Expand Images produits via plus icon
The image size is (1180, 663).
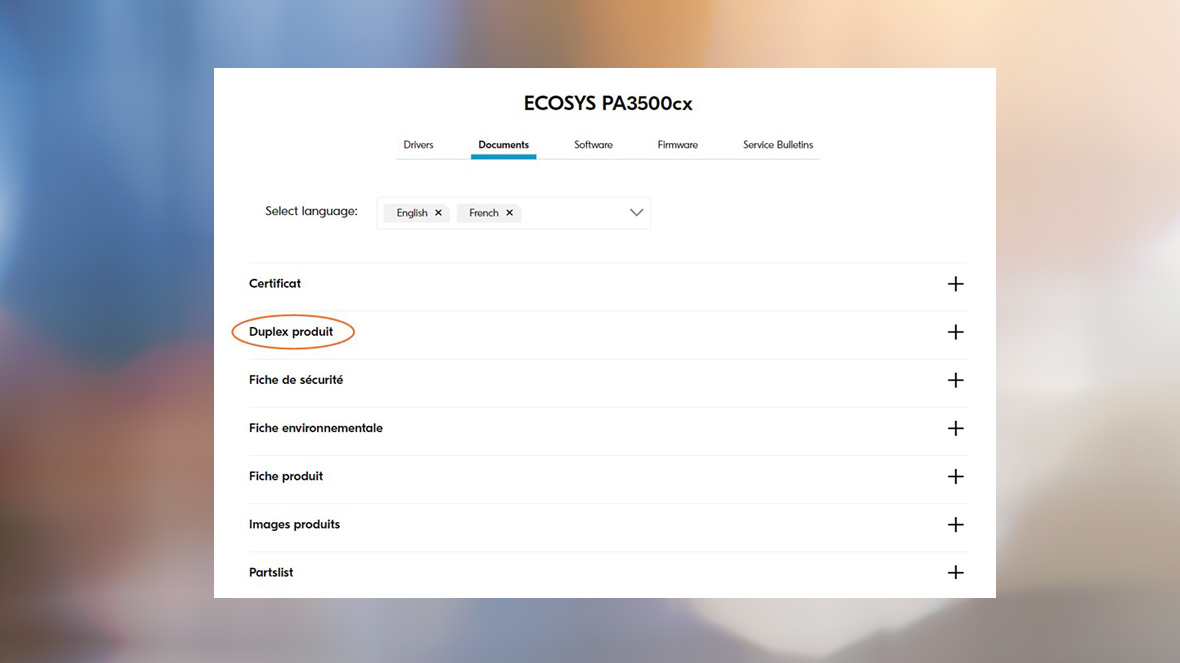click(x=955, y=525)
